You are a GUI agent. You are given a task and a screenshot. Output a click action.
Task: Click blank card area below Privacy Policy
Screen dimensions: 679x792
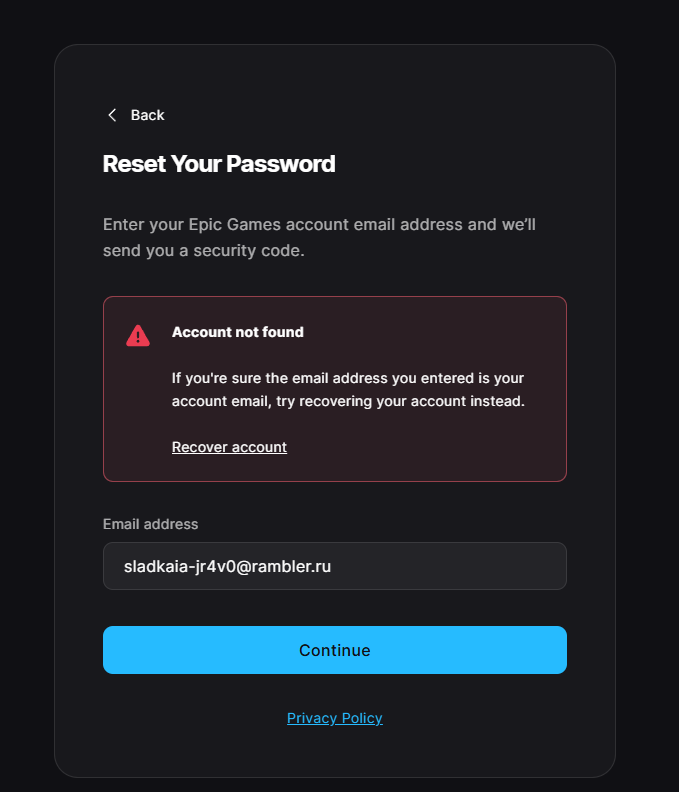[335, 753]
